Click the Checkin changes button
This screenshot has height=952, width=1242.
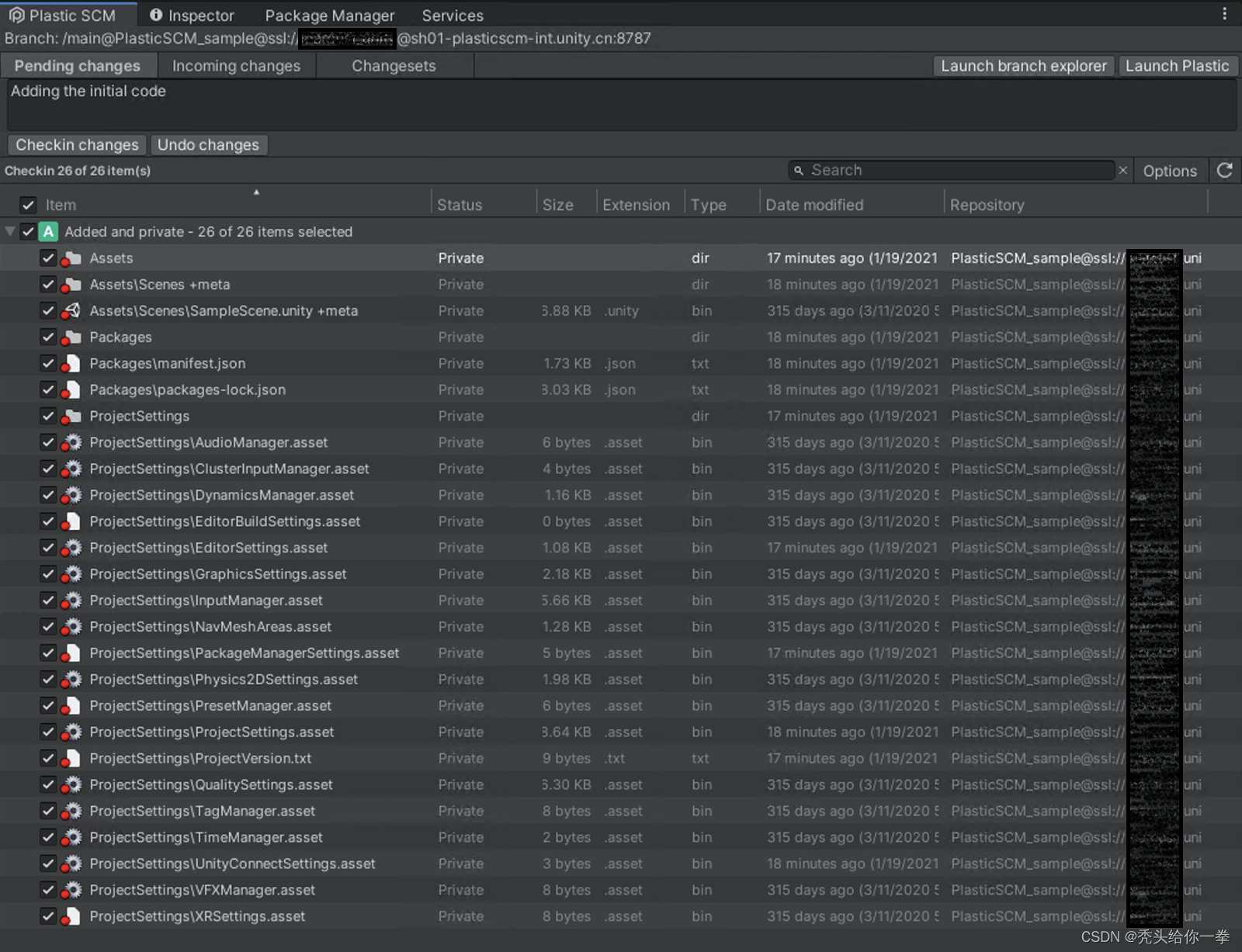77,145
